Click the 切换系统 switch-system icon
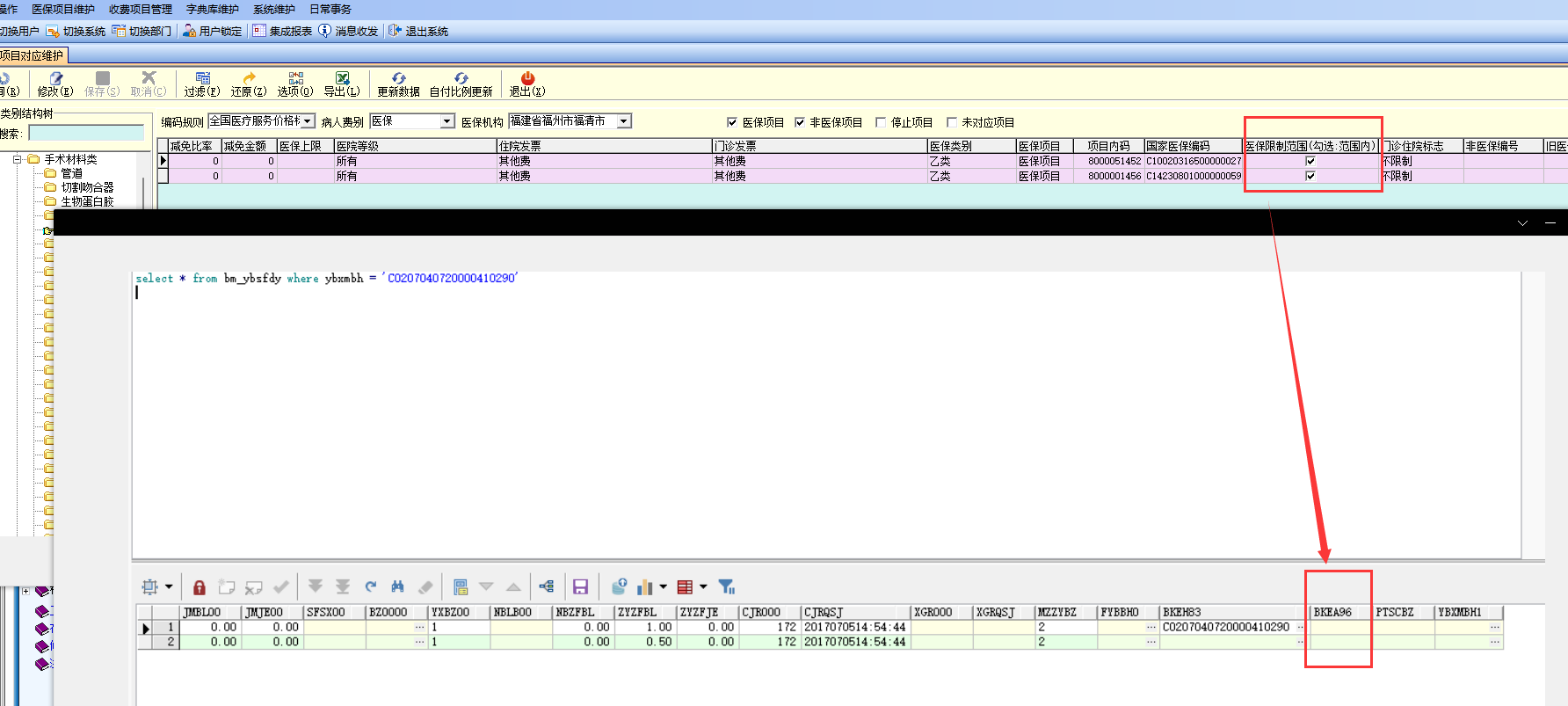The image size is (1568, 706). 53,31
